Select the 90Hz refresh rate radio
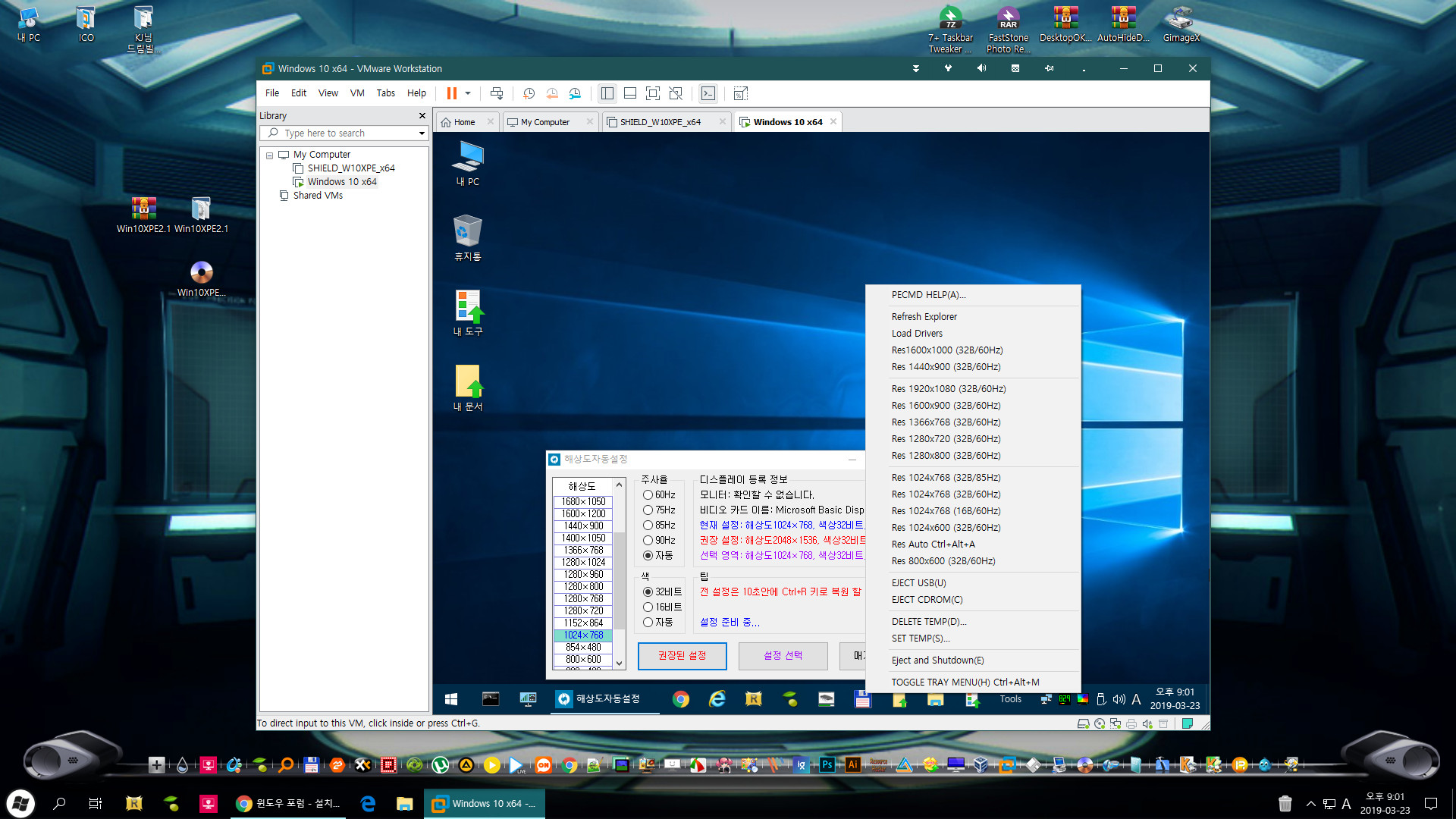 (648, 541)
